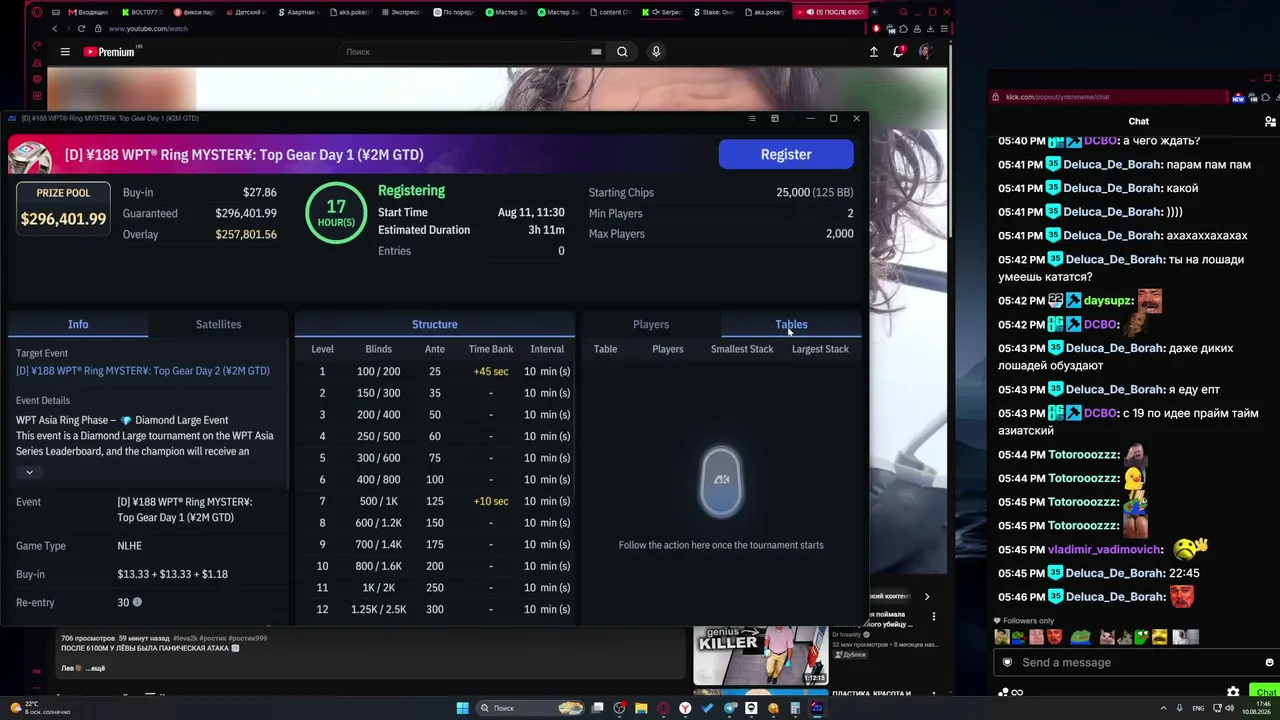Open Opera downloads icon in the toolbar
The width and height of the screenshot is (1280, 720).
pyautogui.click(x=931, y=29)
